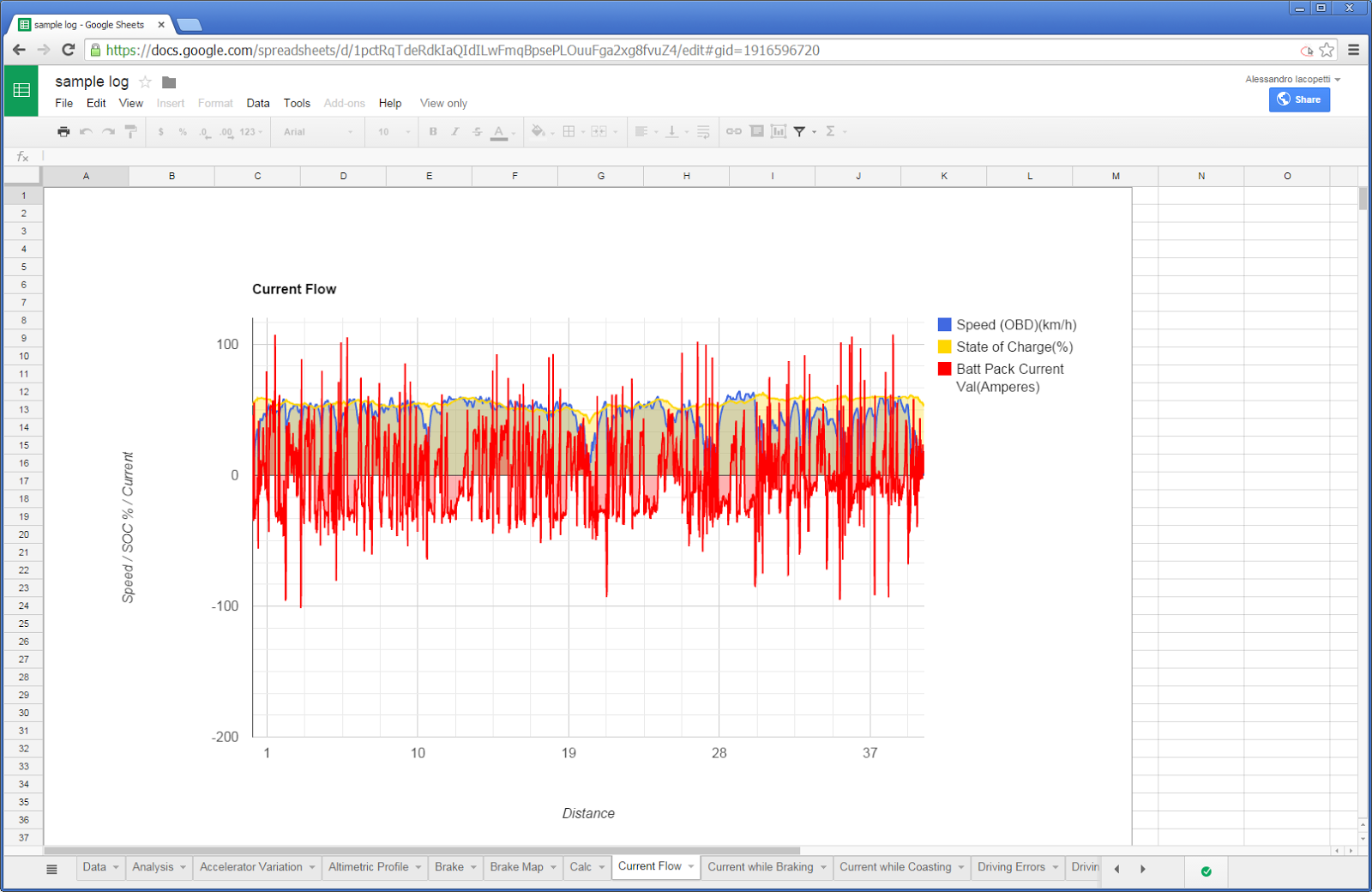Viewport: 1372px width, 892px height.
Task: Expand the Current Flow sheet tab menu
Action: 690,866
